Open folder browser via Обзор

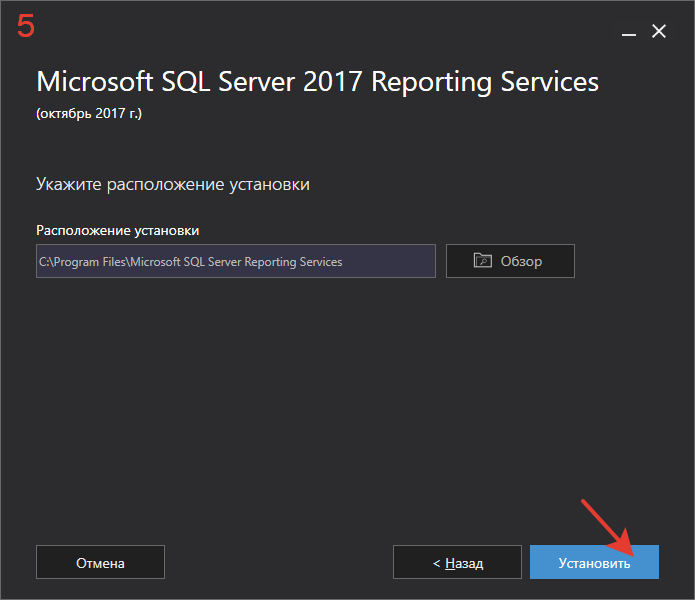tap(510, 261)
